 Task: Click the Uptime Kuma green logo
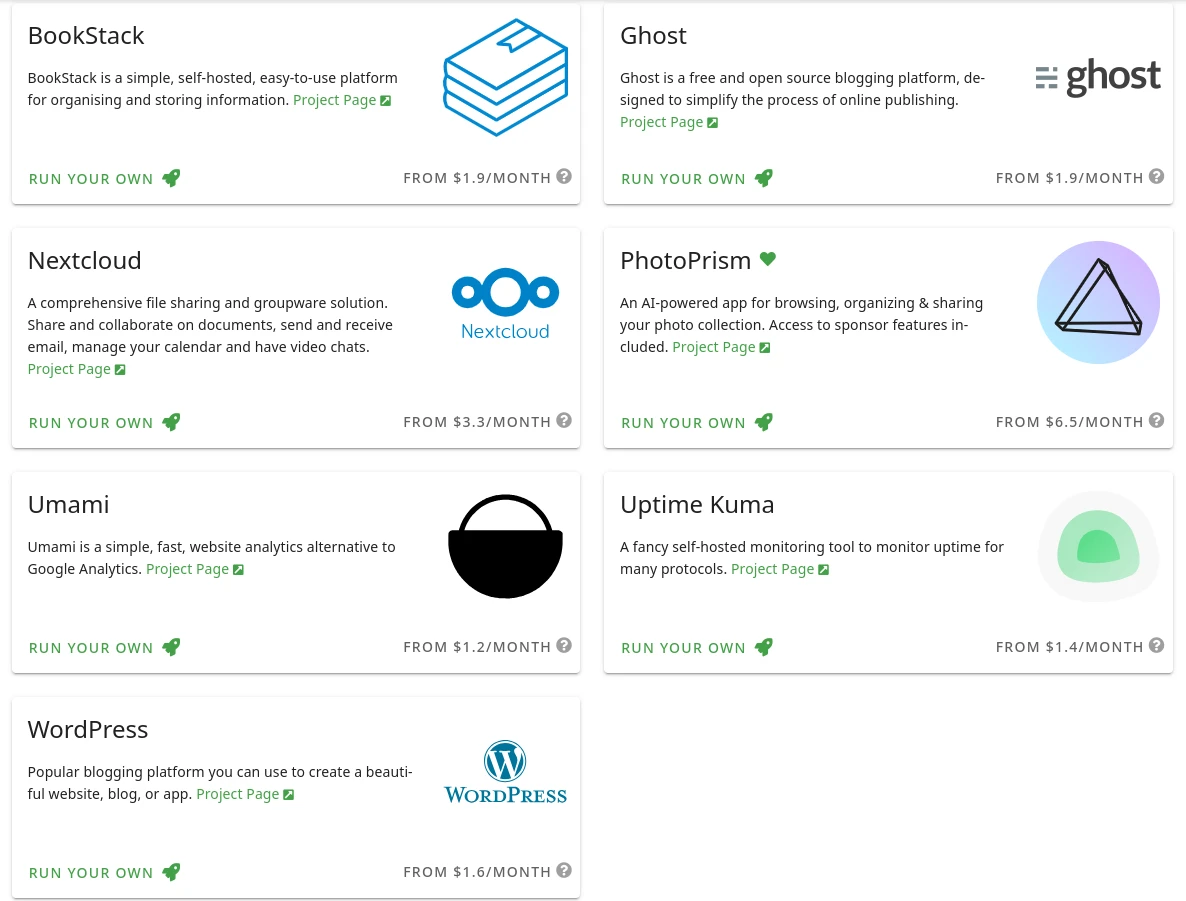[1098, 547]
